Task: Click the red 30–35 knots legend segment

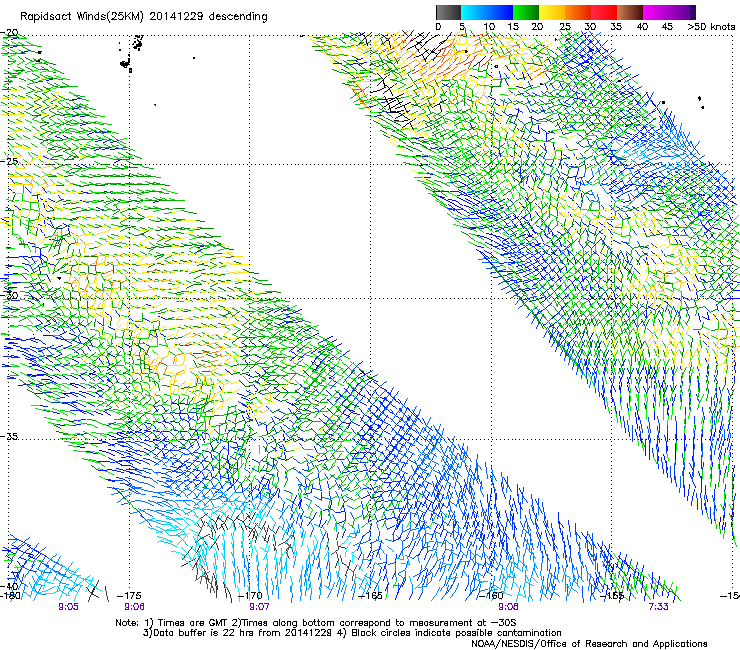Action: pos(604,12)
